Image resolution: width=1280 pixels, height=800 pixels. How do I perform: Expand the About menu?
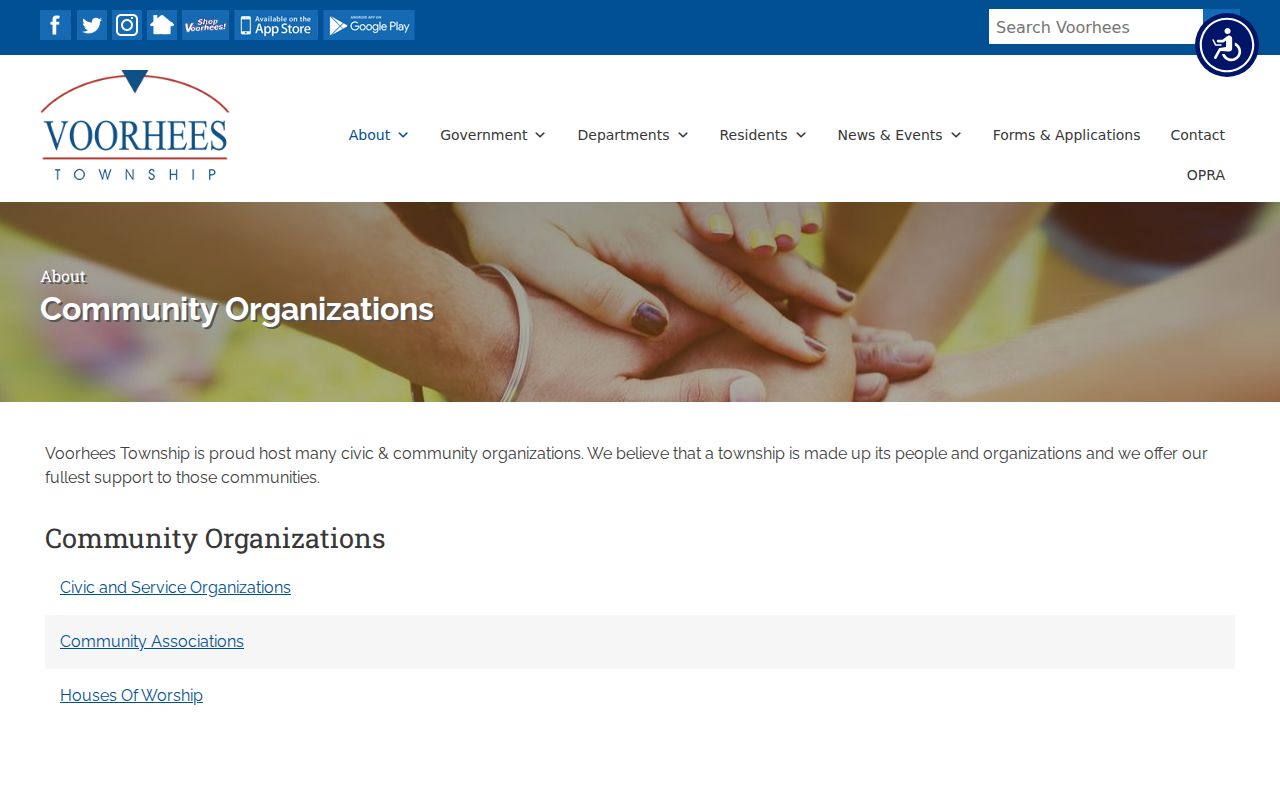point(378,135)
